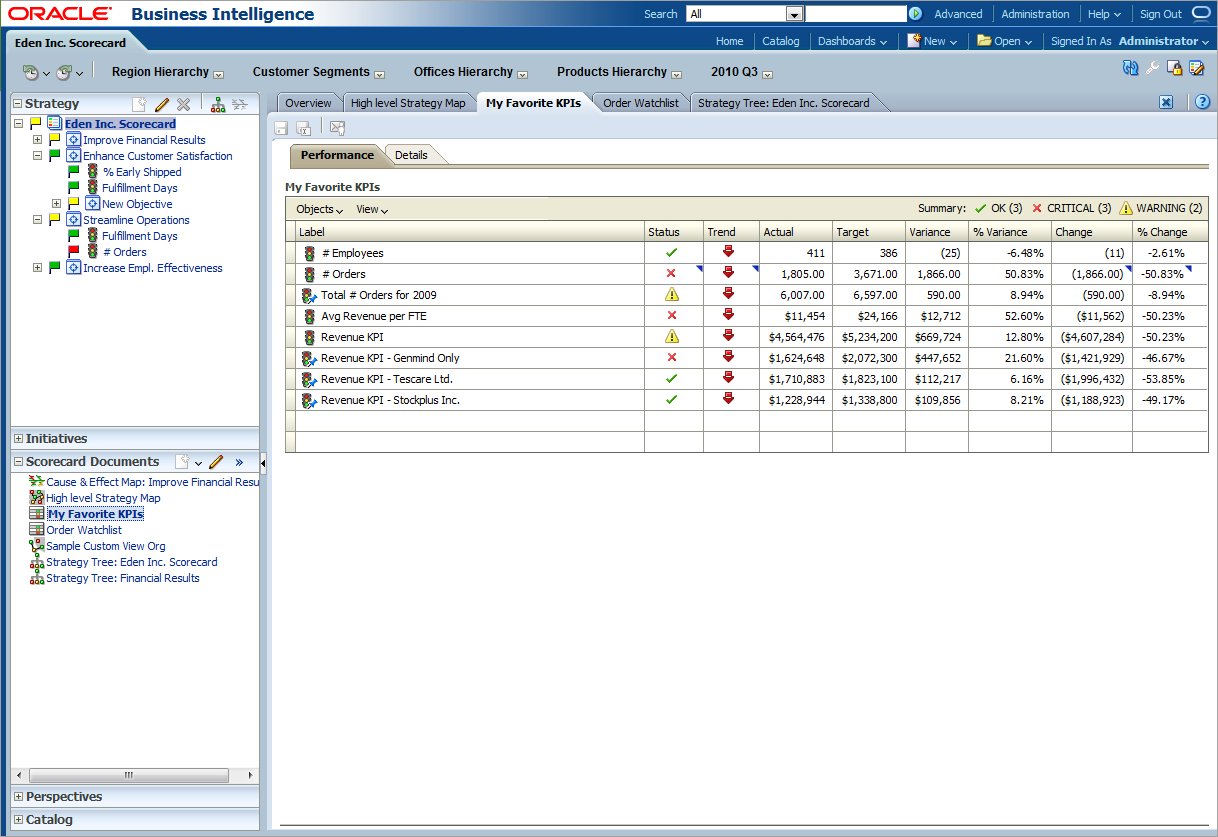Click traffic light icon of Revenue KPI row

pos(310,337)
